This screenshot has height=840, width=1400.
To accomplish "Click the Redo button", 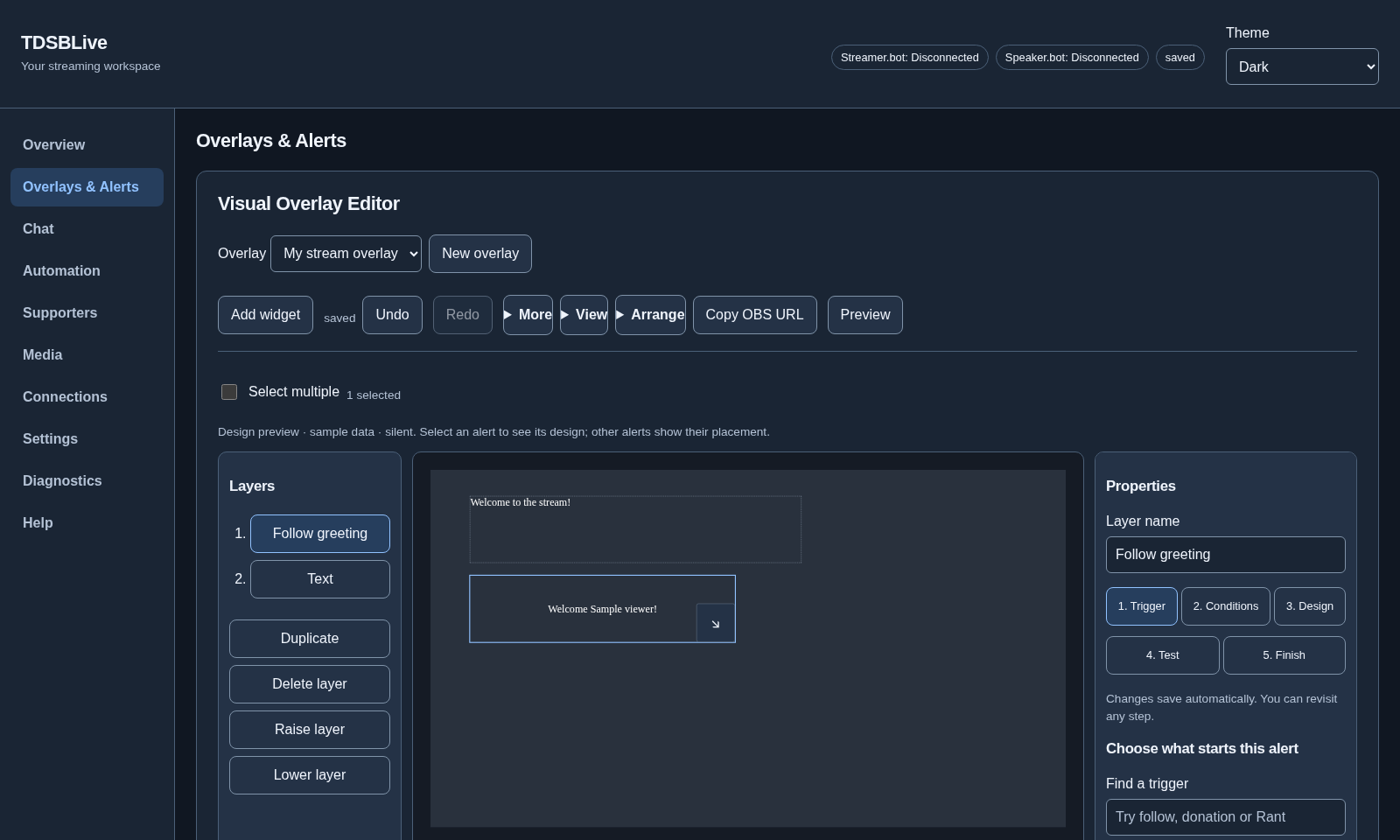I will click(463, 315).
